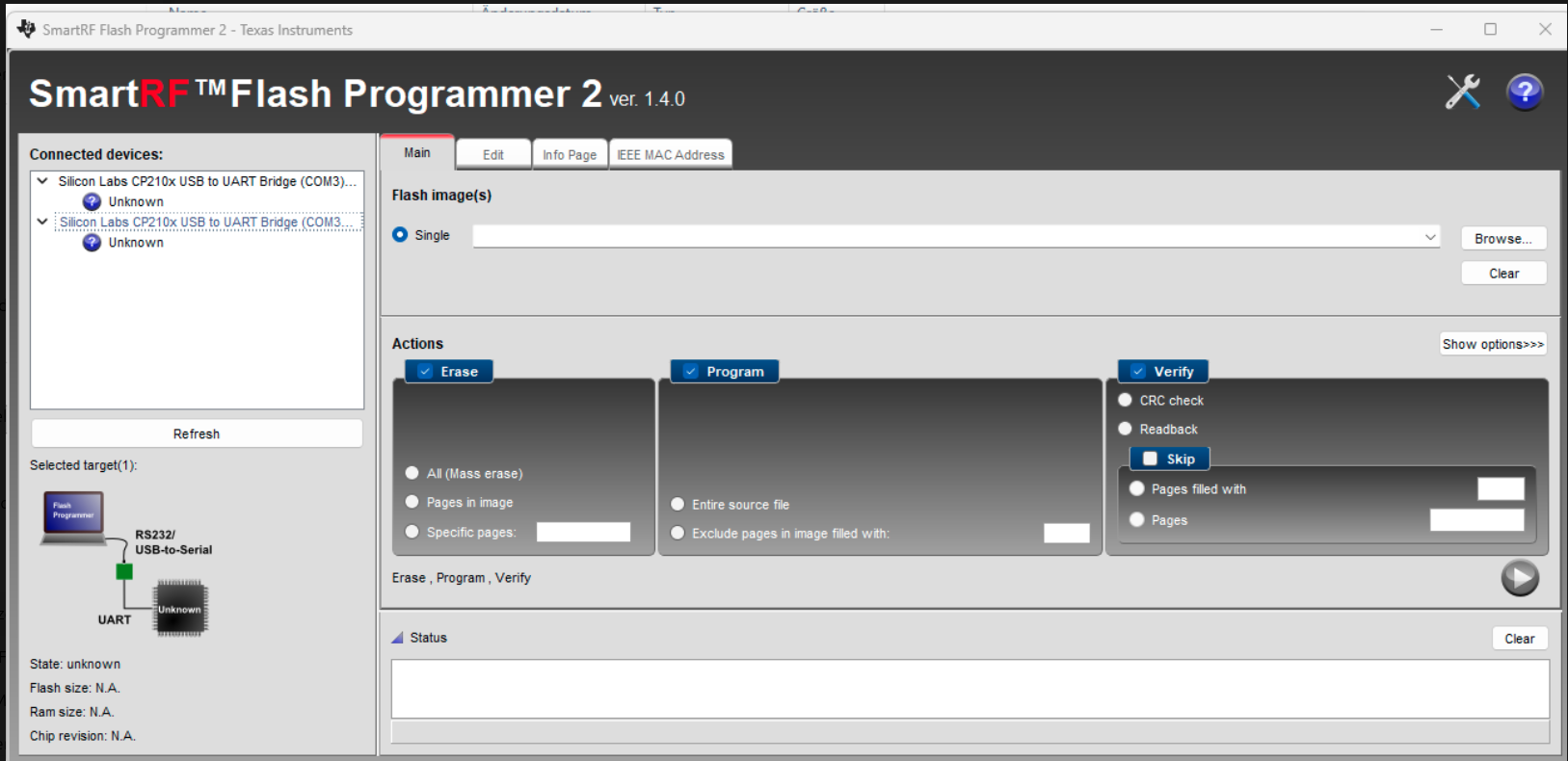
Task: Click the Unknown chip icon in diagram
Action: tap(180, 609)
